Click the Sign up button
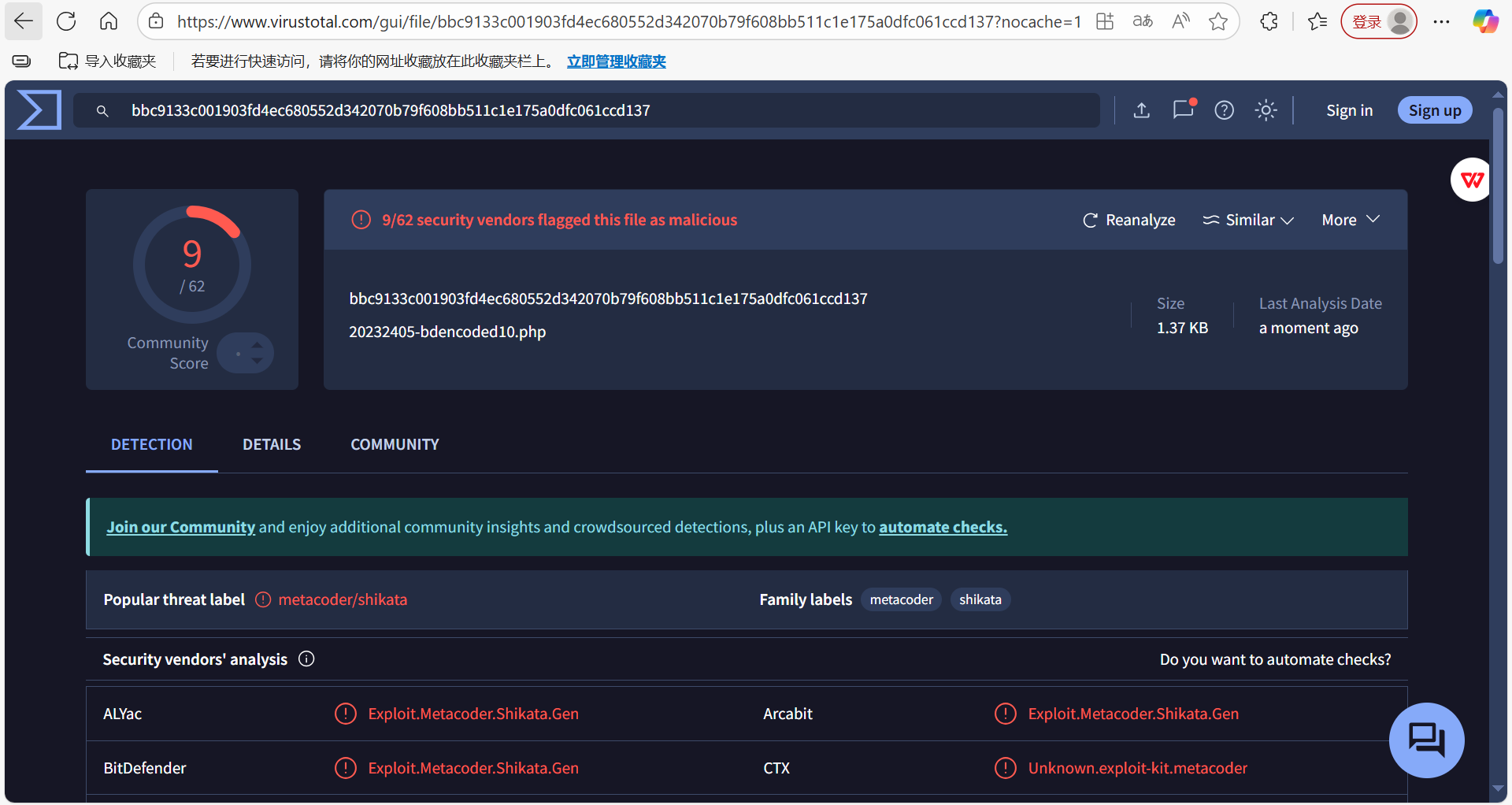 point(1435,110)
